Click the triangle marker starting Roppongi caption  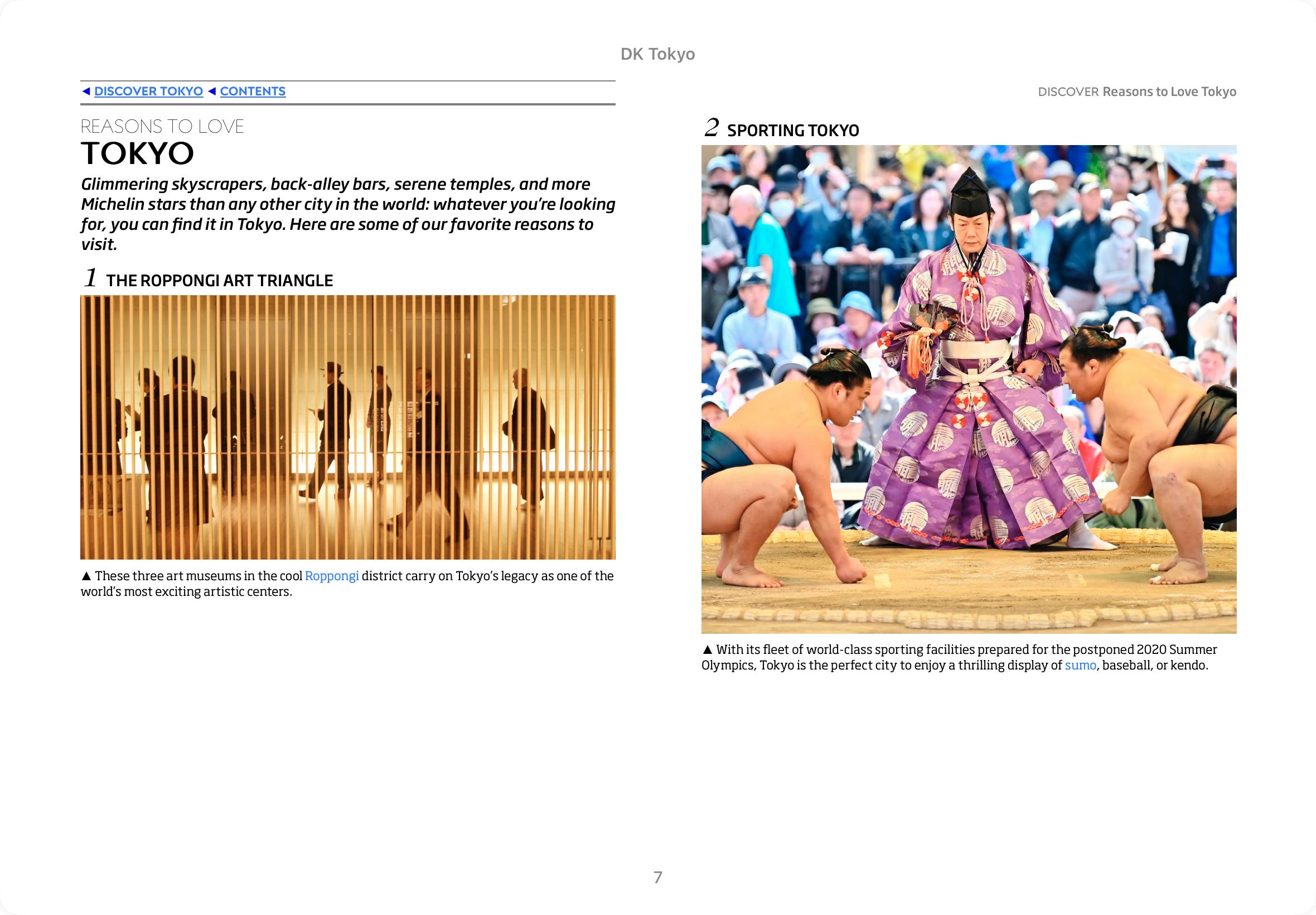[86, 576]
